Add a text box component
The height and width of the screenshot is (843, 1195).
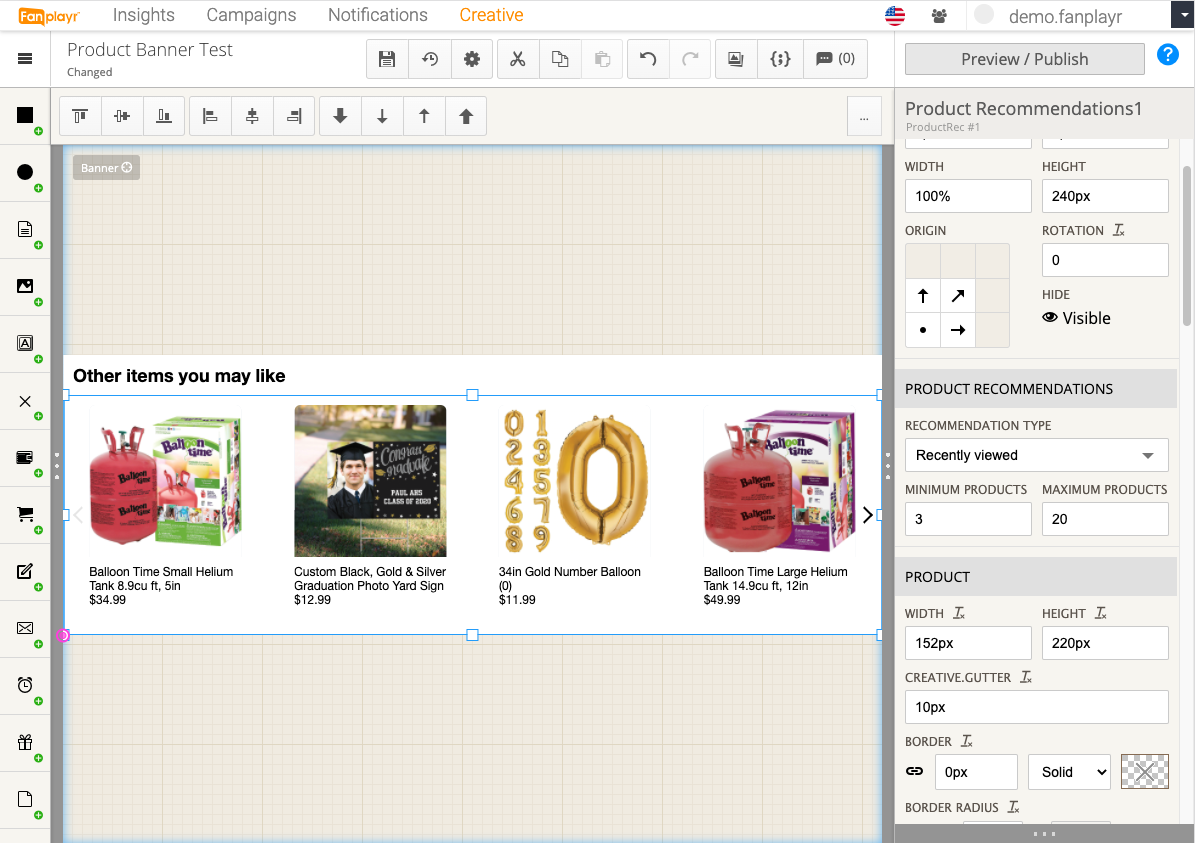25,343
